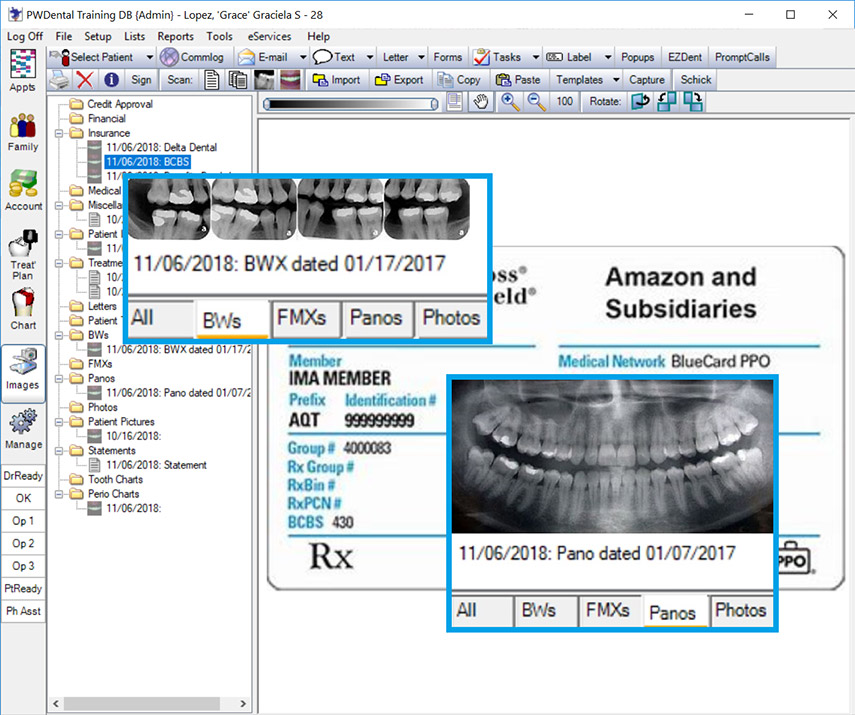This screenshot has height=715, width=855.
Task: Open the Apps module in the sidebar
Action: 23,71
